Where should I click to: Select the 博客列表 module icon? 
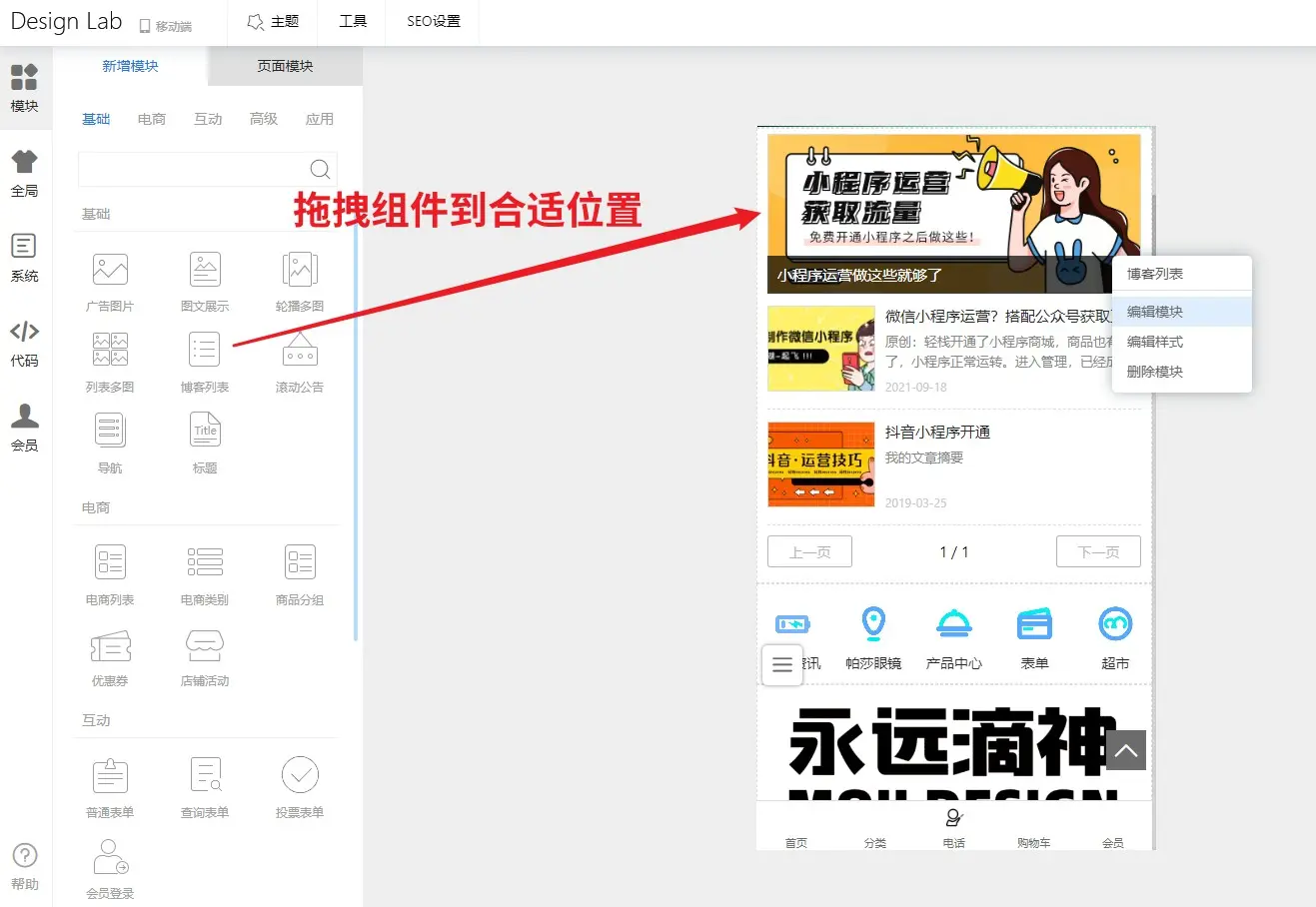click(x=205, y=352)
